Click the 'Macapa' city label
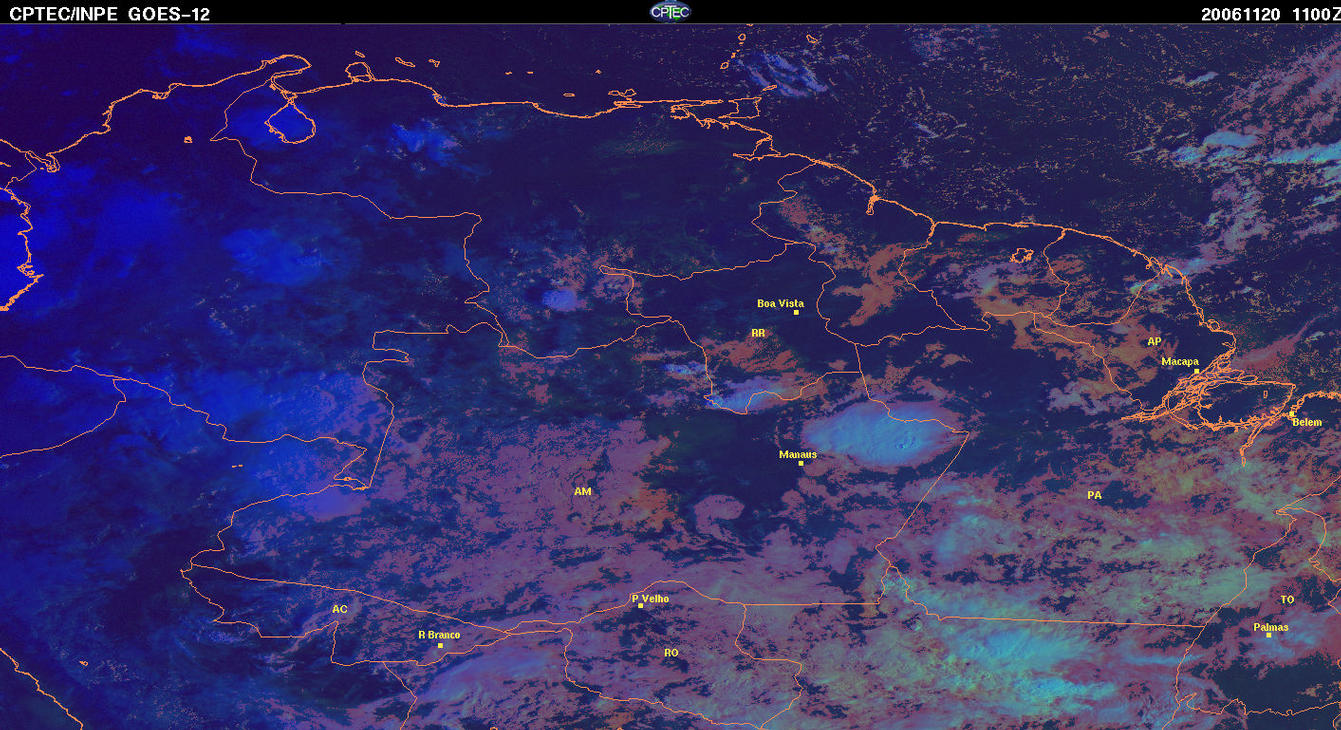This screenshot has height=730, width=1341. pos(1180,361)
